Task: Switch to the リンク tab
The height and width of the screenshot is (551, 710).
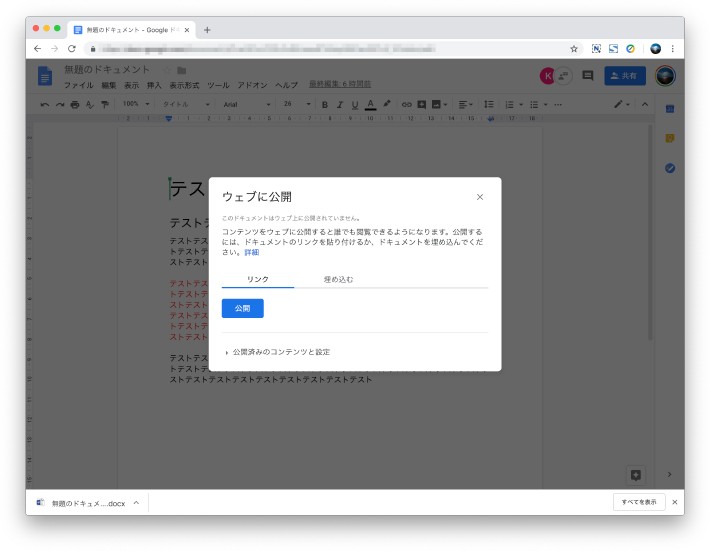Action: pos(258,279)
